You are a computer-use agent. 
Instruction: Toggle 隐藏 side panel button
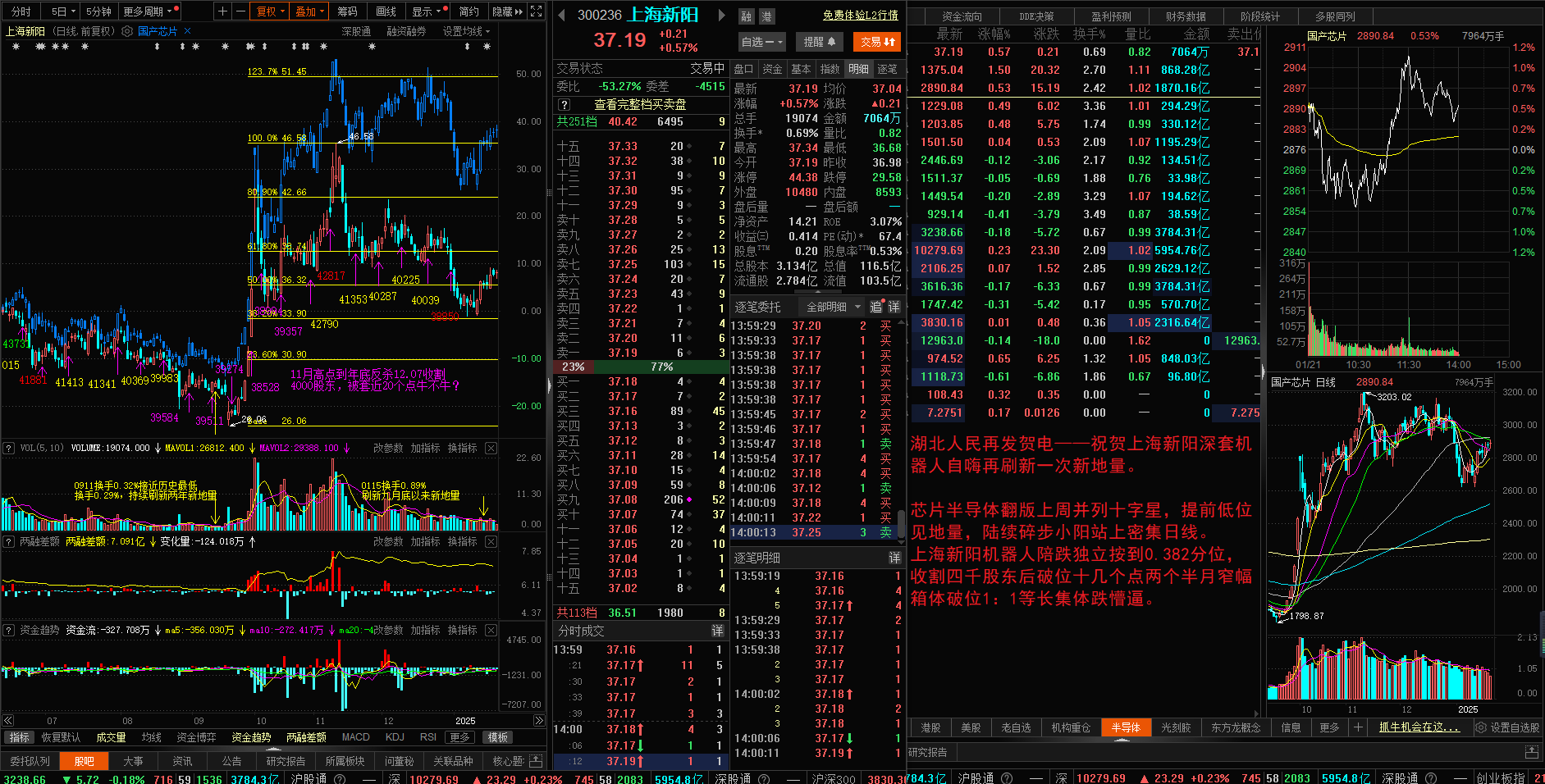point(507,11)
